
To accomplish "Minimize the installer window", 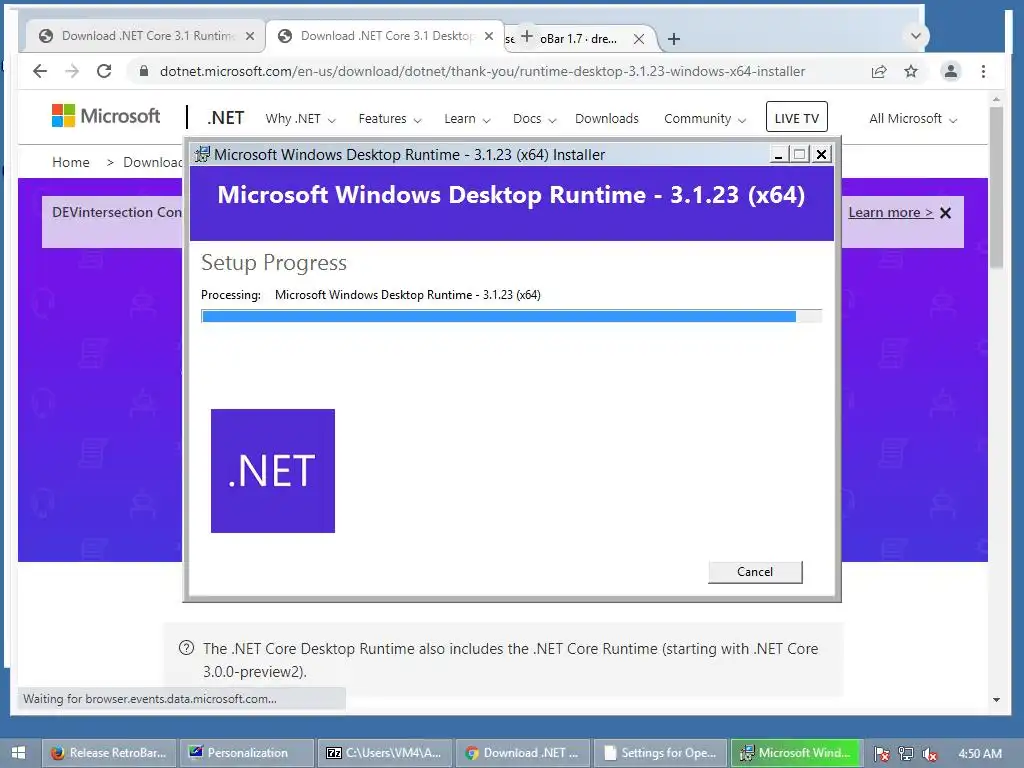I will [778, 155].
